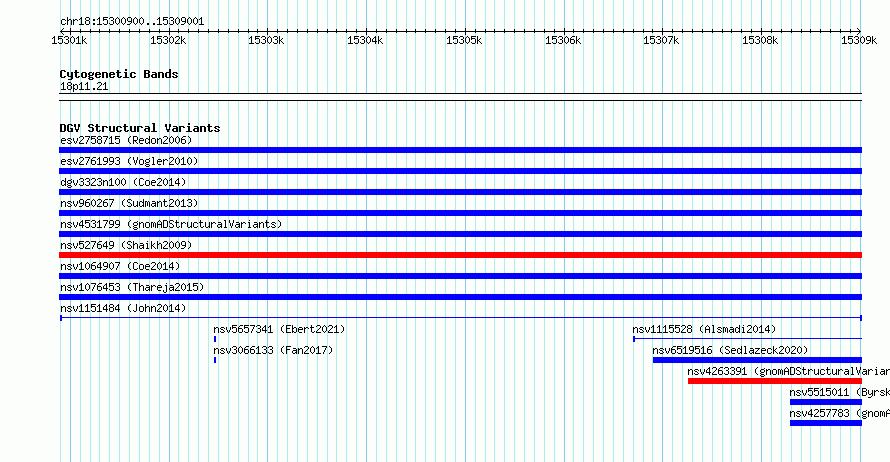Image resolution: width=890 pixels, height=462 pixels.
Task: Open the nsv4257783 label text
Action: coord(839,413)
